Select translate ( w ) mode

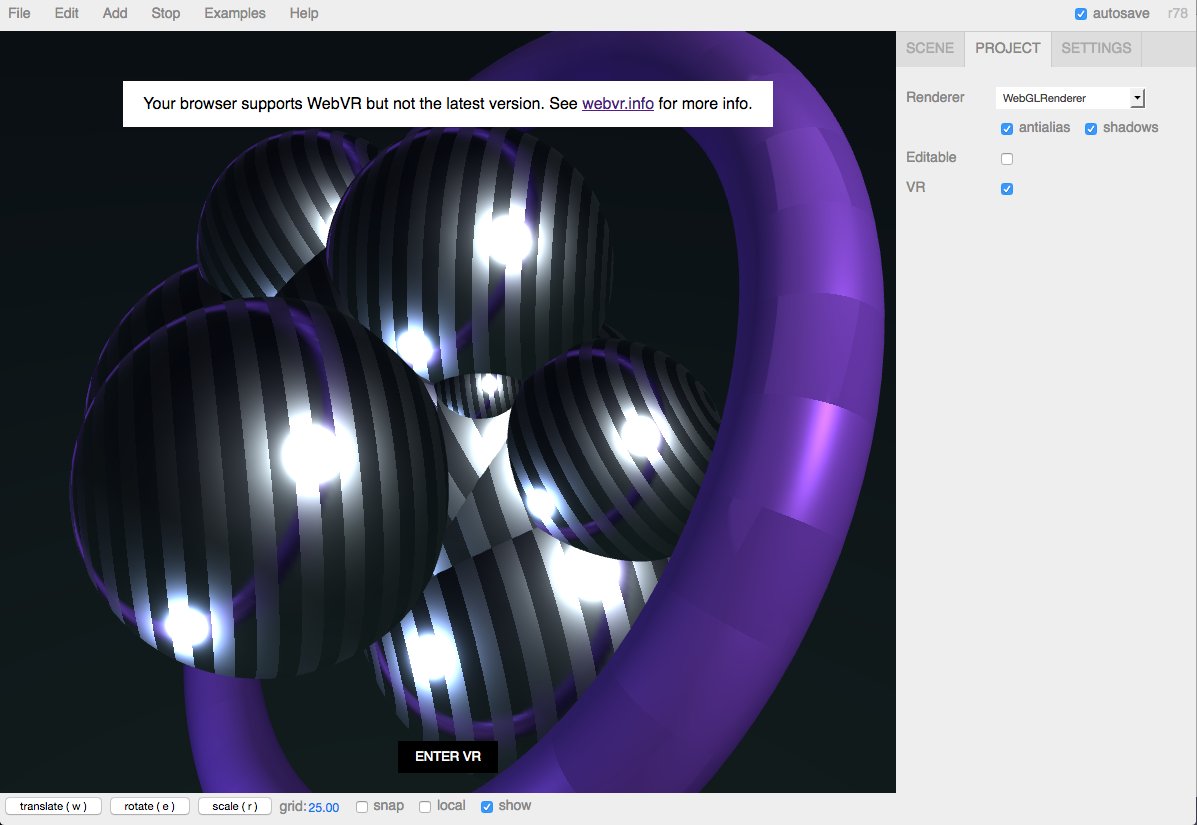click(53, 806)
